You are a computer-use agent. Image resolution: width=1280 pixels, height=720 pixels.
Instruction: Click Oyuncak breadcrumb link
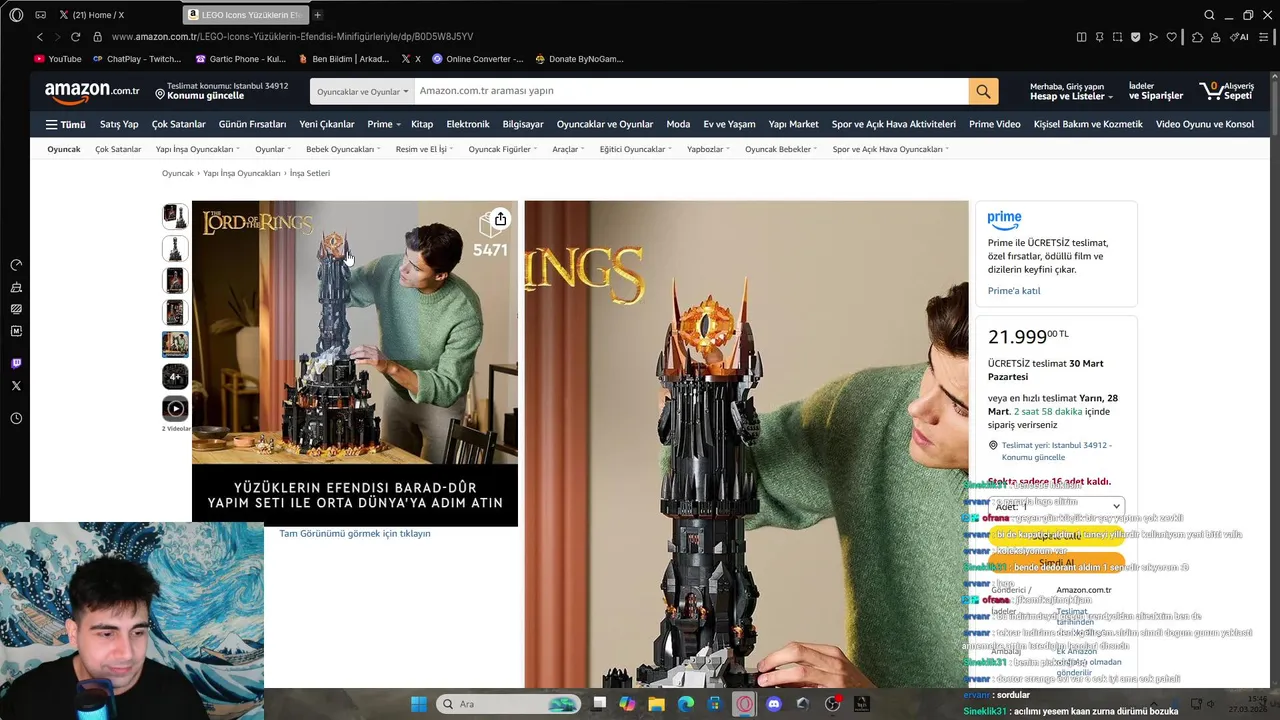coord(178,173)
